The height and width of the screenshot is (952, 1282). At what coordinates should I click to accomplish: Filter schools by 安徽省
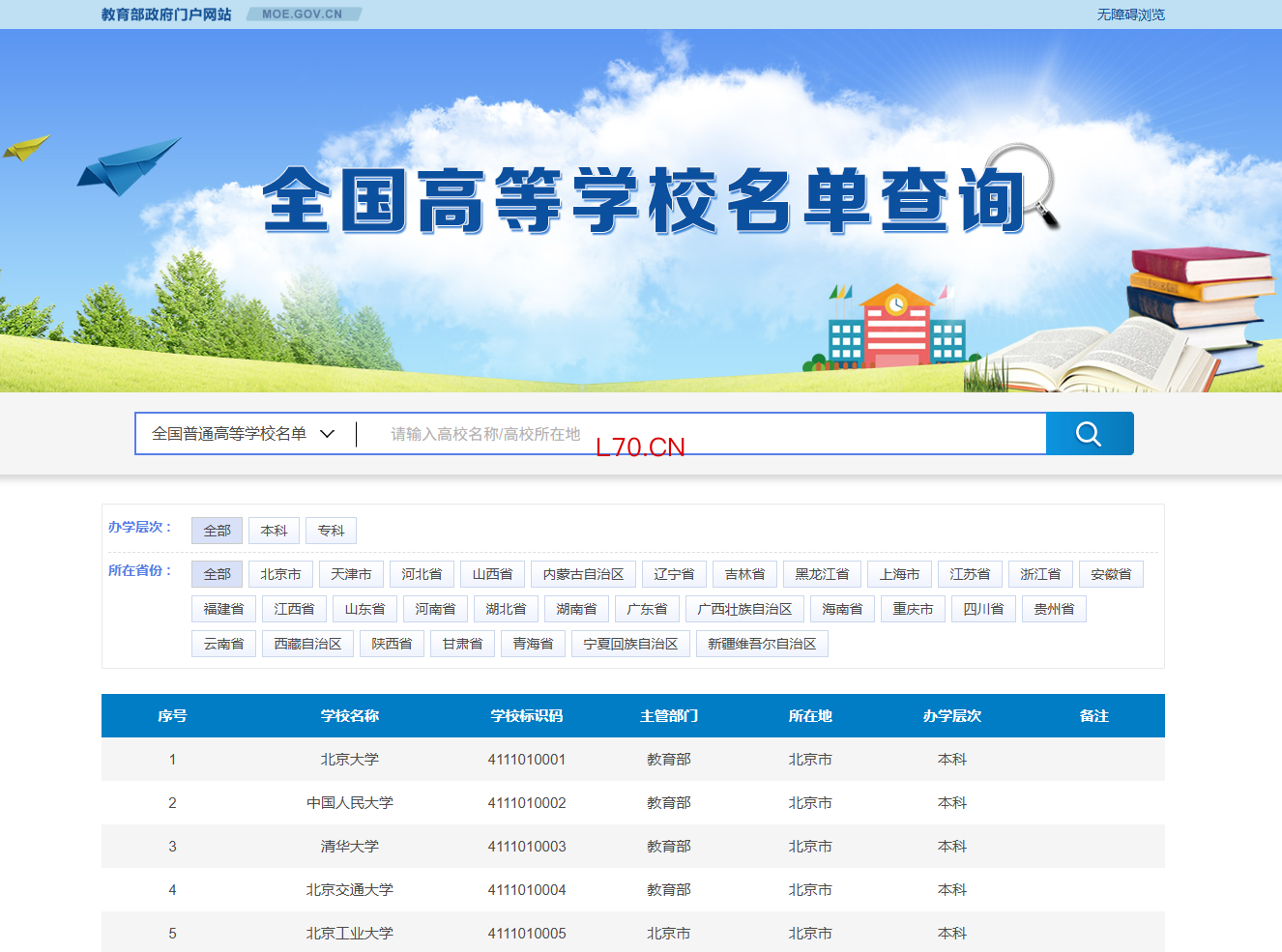click(x=1111, y=574)
